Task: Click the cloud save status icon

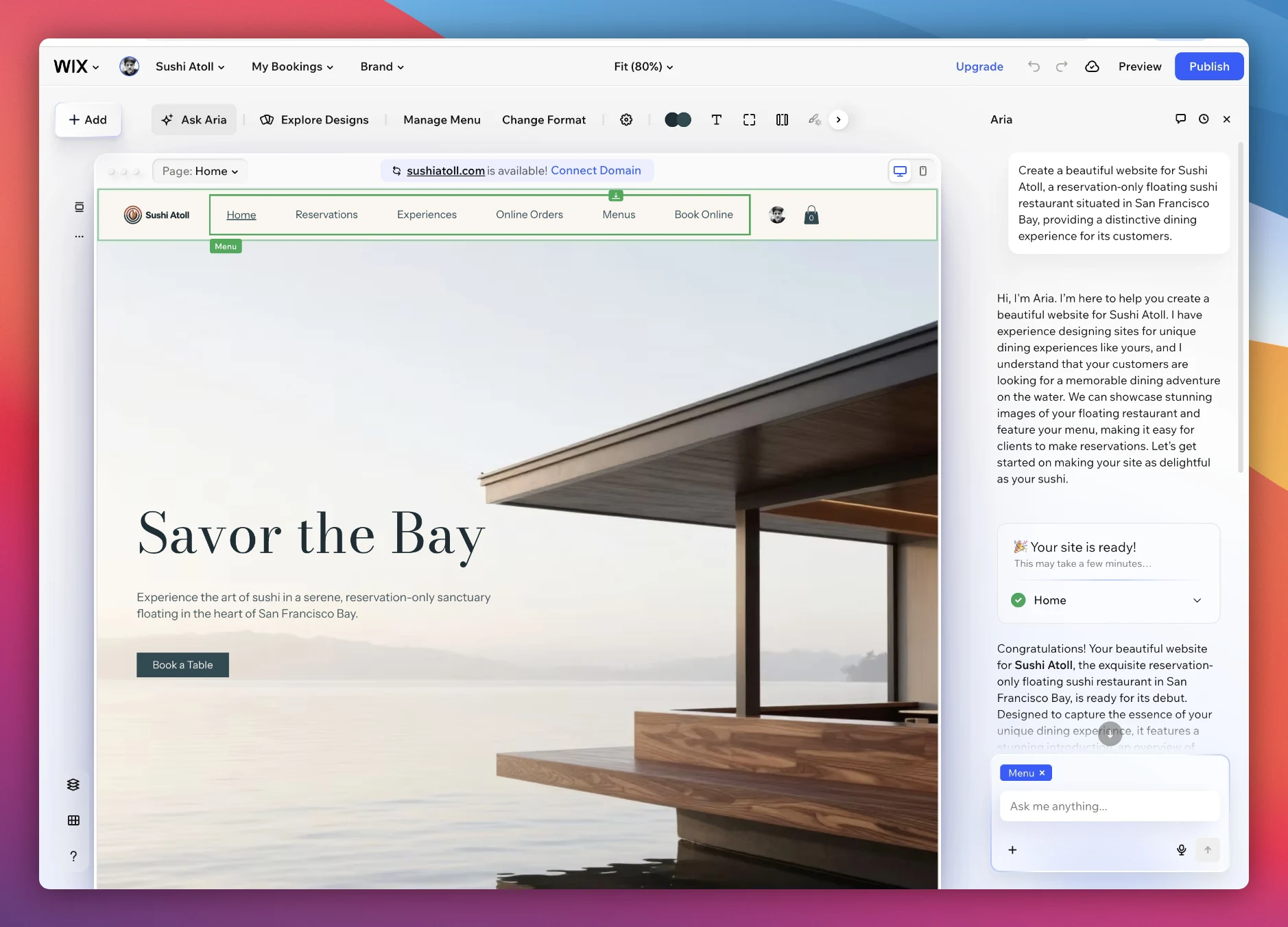Action: [1092, 67]
